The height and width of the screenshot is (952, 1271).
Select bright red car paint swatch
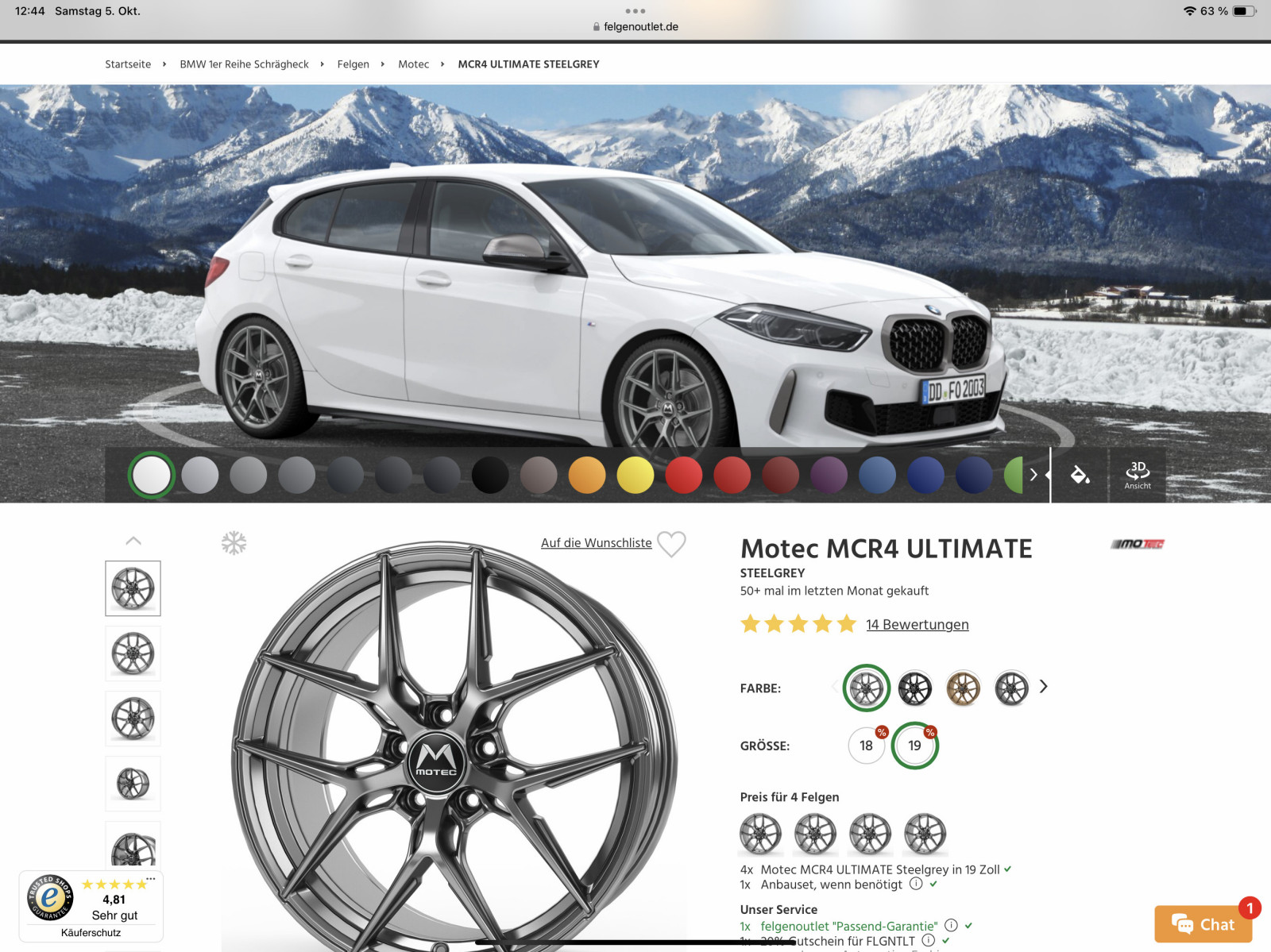(x=684, y=475)
